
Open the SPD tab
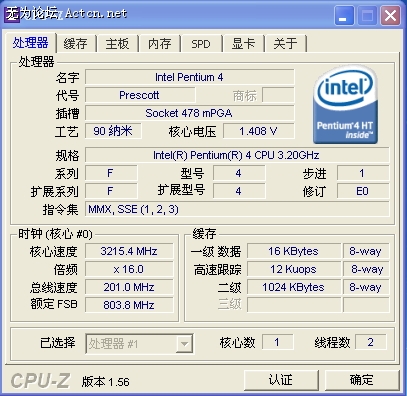coord(201,44)
